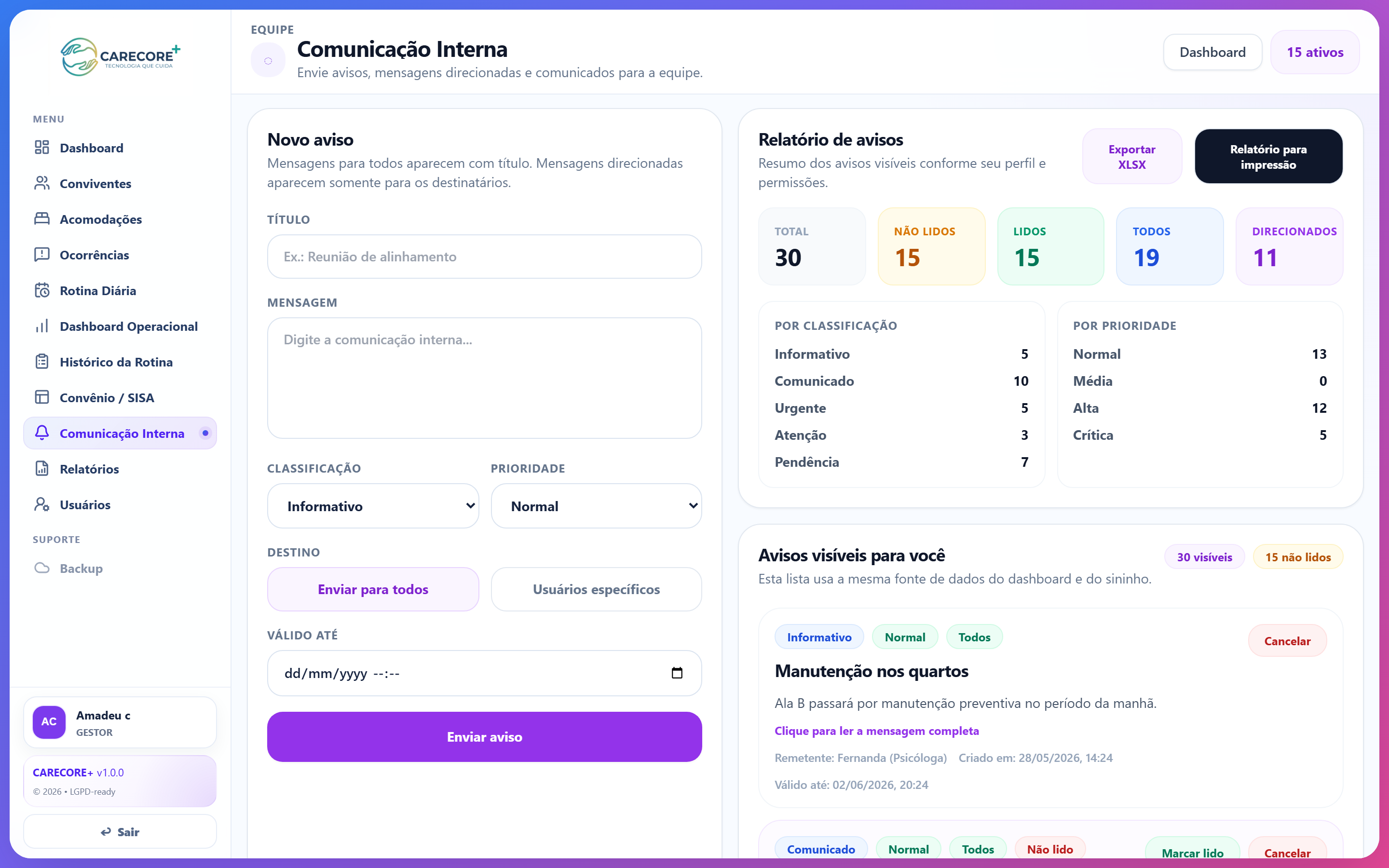Click the Todos 19 stat card

1170,246
